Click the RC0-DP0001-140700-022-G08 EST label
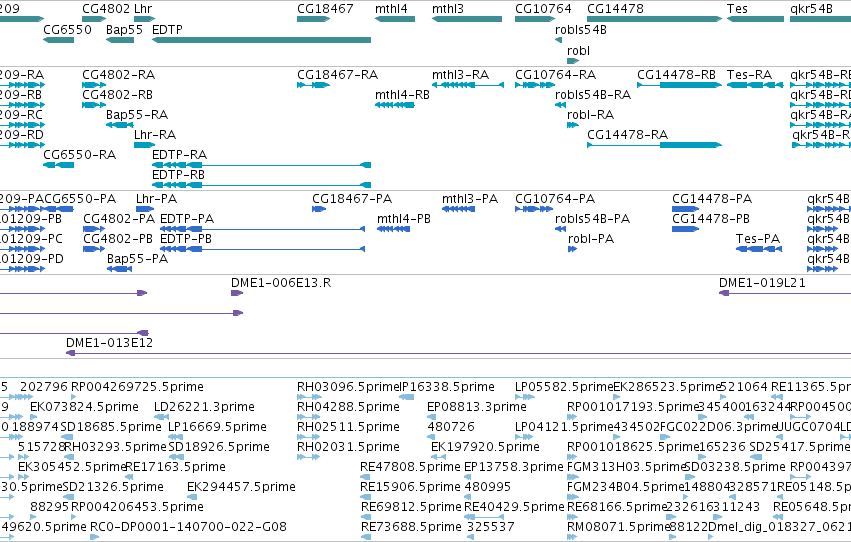Screen dimensions: 851x542 [x=188, y=527]
